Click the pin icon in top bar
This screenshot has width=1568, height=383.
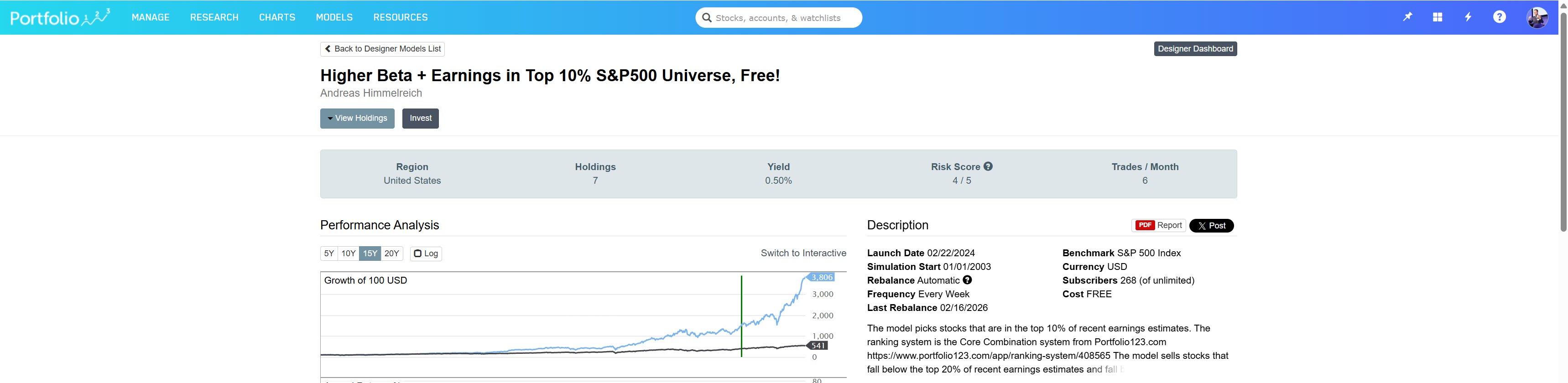[1407, 17]
